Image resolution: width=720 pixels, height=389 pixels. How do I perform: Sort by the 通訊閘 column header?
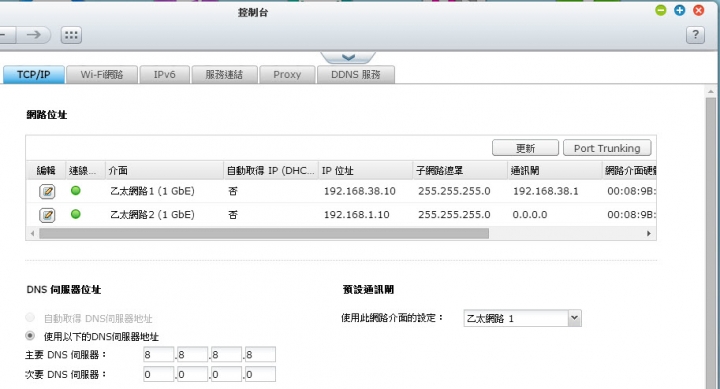tap(555, 170)
